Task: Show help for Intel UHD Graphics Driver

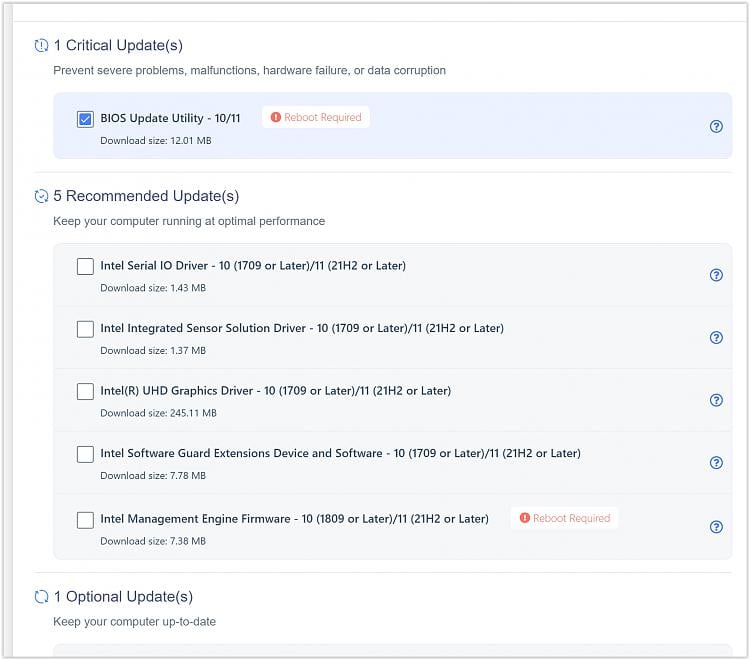Action: 716,400
